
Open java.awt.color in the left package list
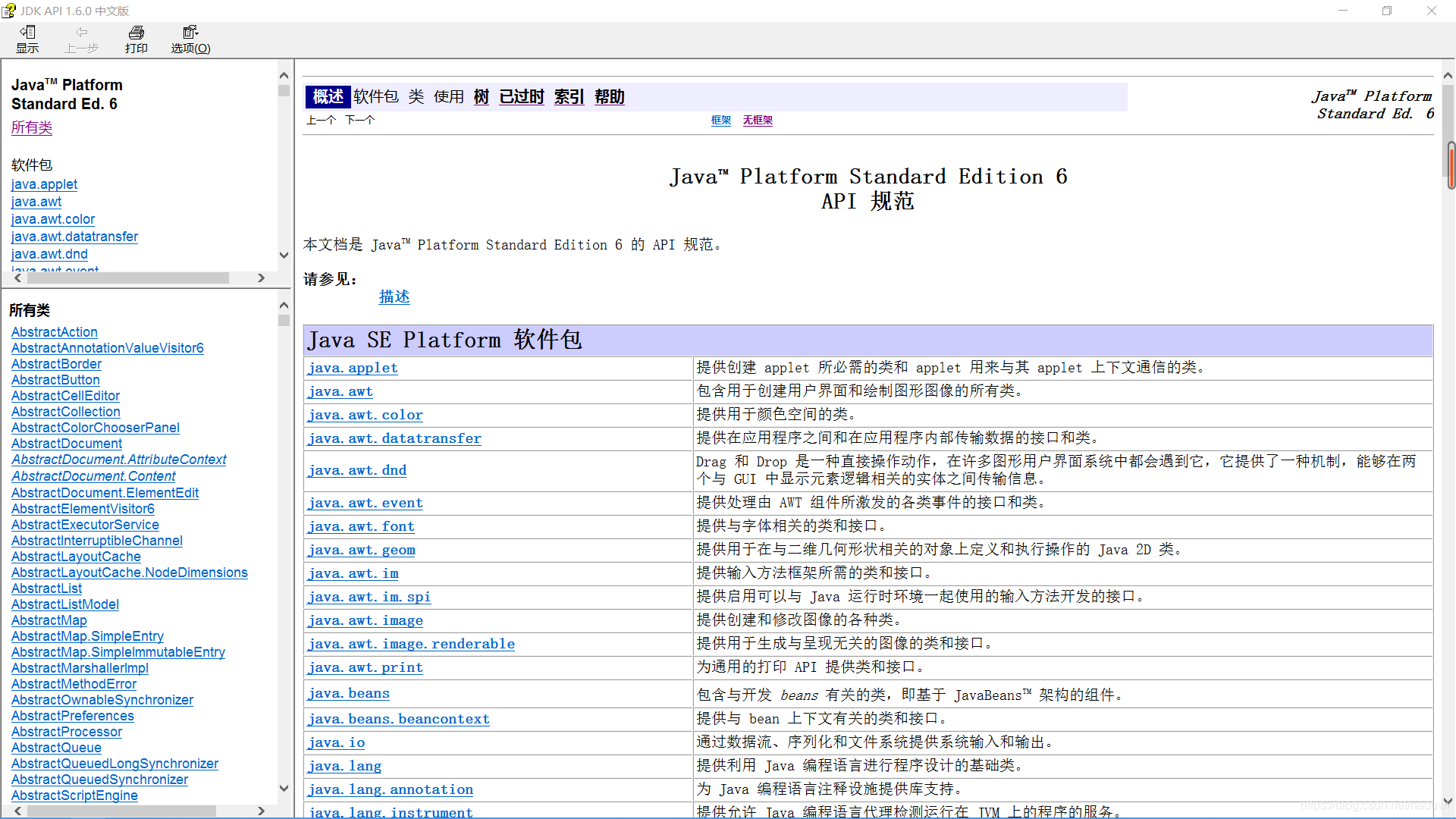click(53, 219)
